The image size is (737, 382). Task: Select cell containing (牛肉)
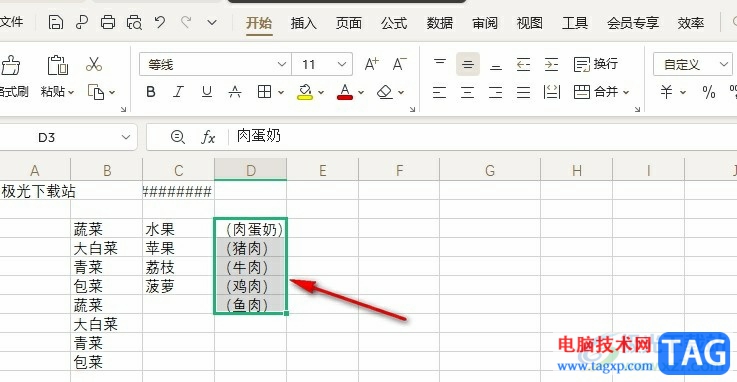click(250, 267)
